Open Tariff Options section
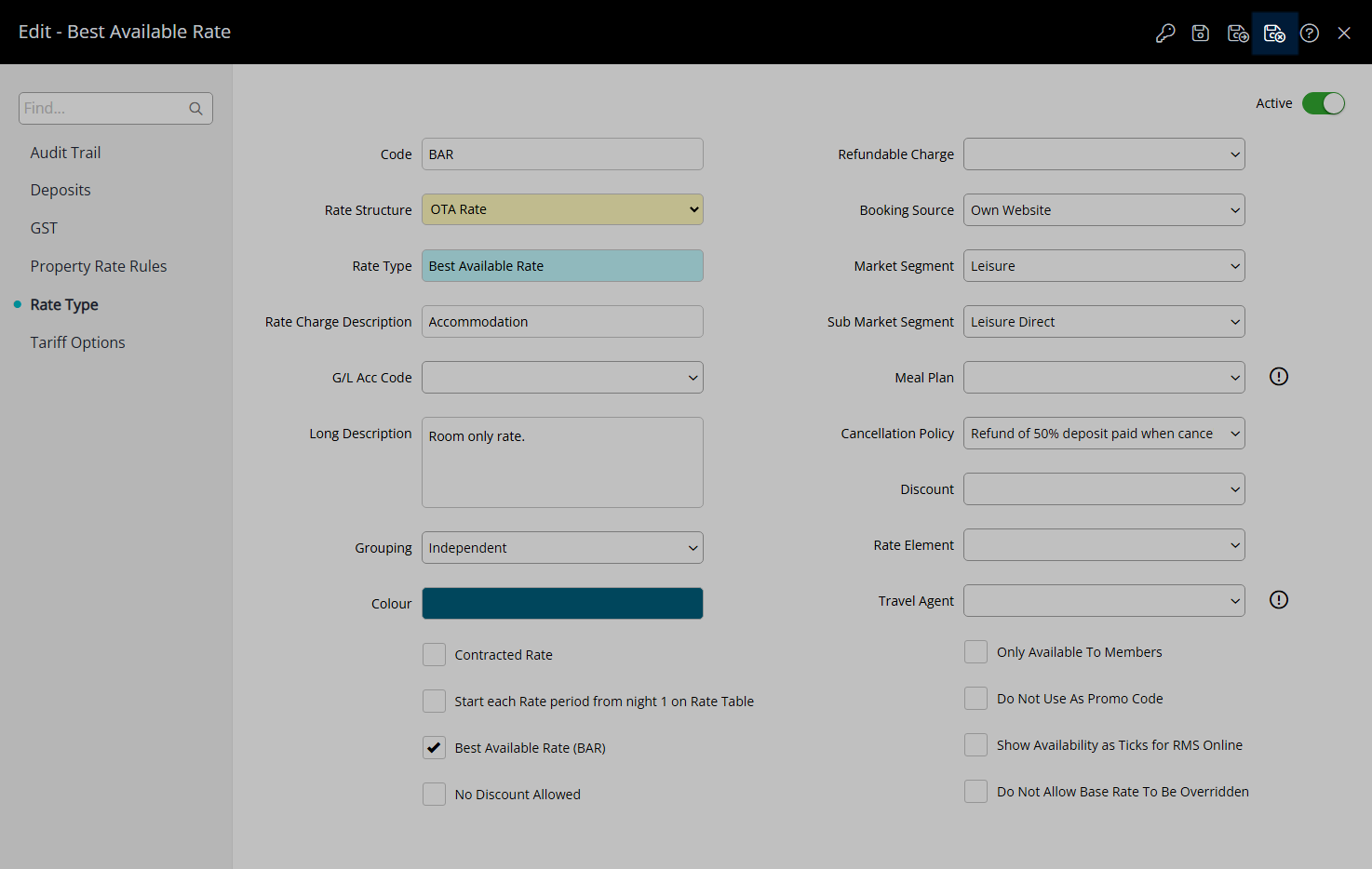 tap(77, 342)
